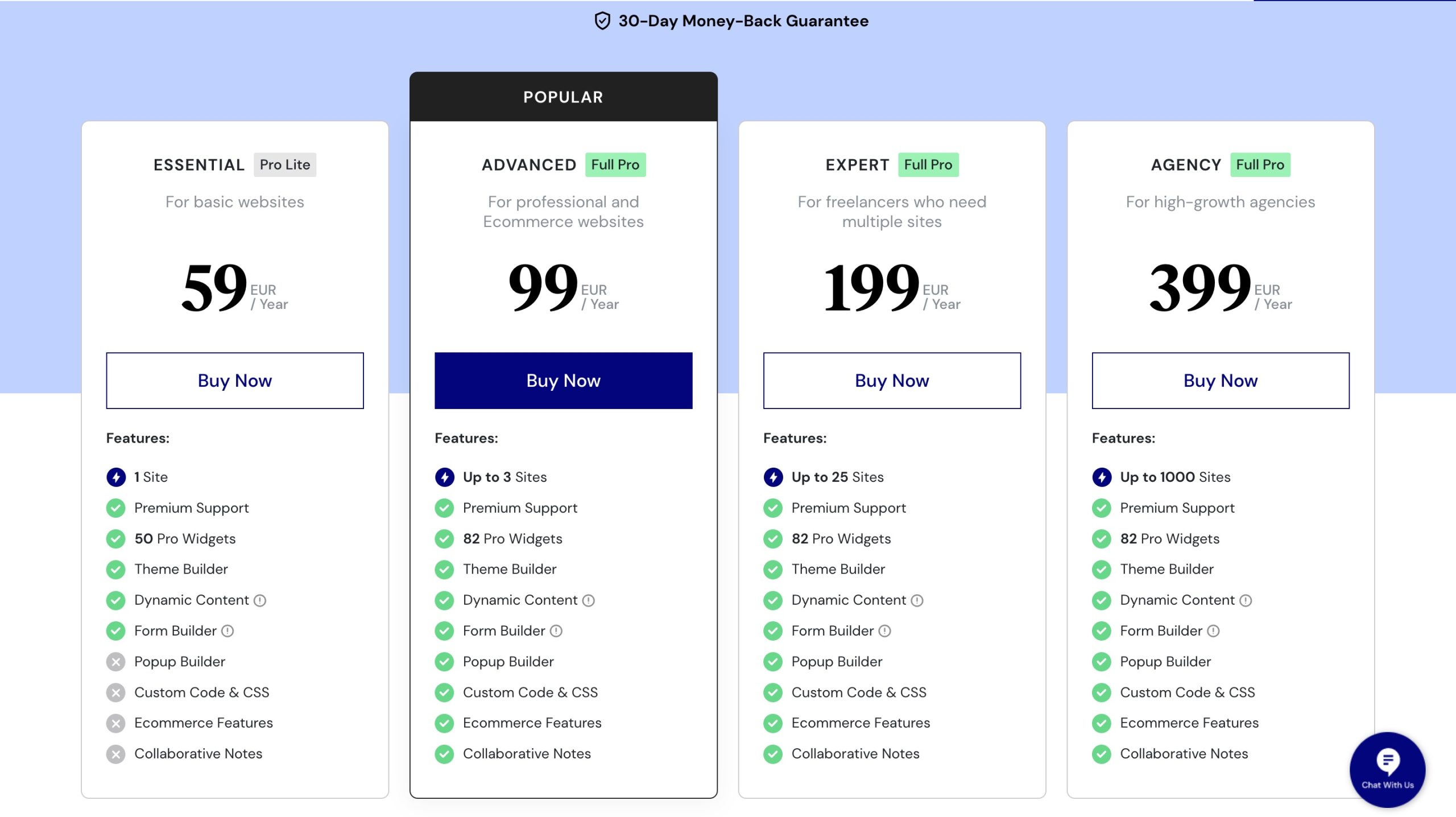The height and width of the screenshot is (817, 1456).
Task: Click the POPULAR banner above Advanced plan
Action: point(563,97)
